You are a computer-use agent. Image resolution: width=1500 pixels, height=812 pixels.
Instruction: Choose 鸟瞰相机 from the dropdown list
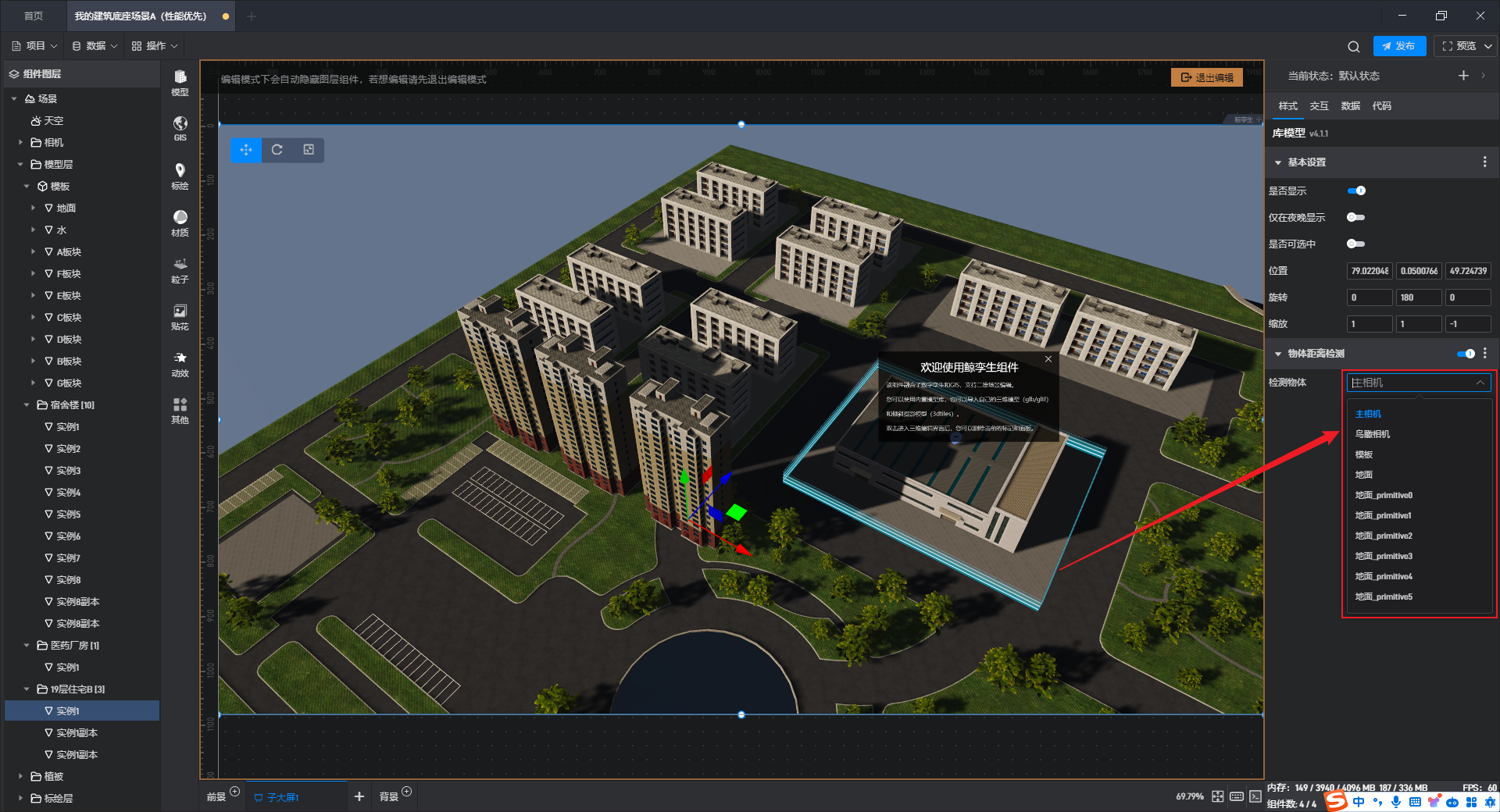click(1373, 434)
